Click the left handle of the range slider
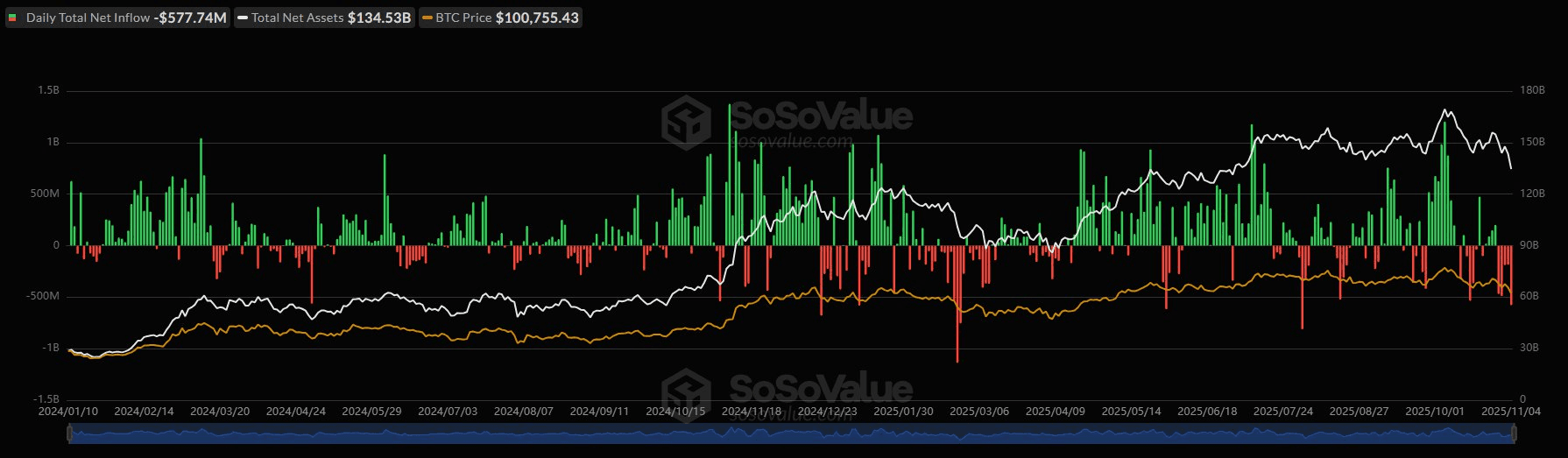Image resolution: width=1568 pixels, height=458 pixels. (x=69, y=433)
